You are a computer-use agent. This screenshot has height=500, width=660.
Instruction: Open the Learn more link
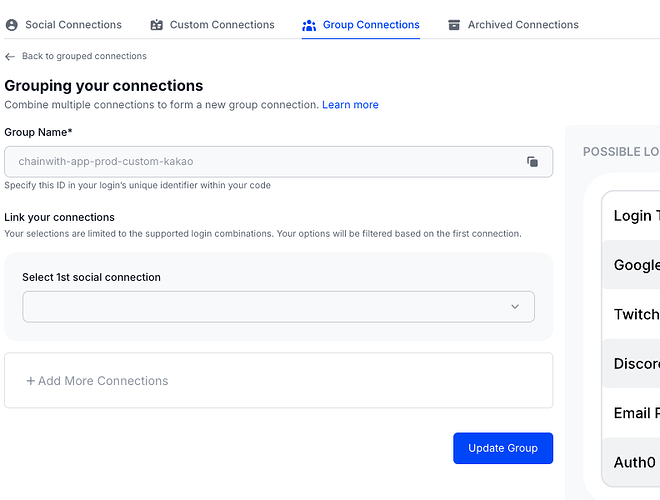pos(350,105)
